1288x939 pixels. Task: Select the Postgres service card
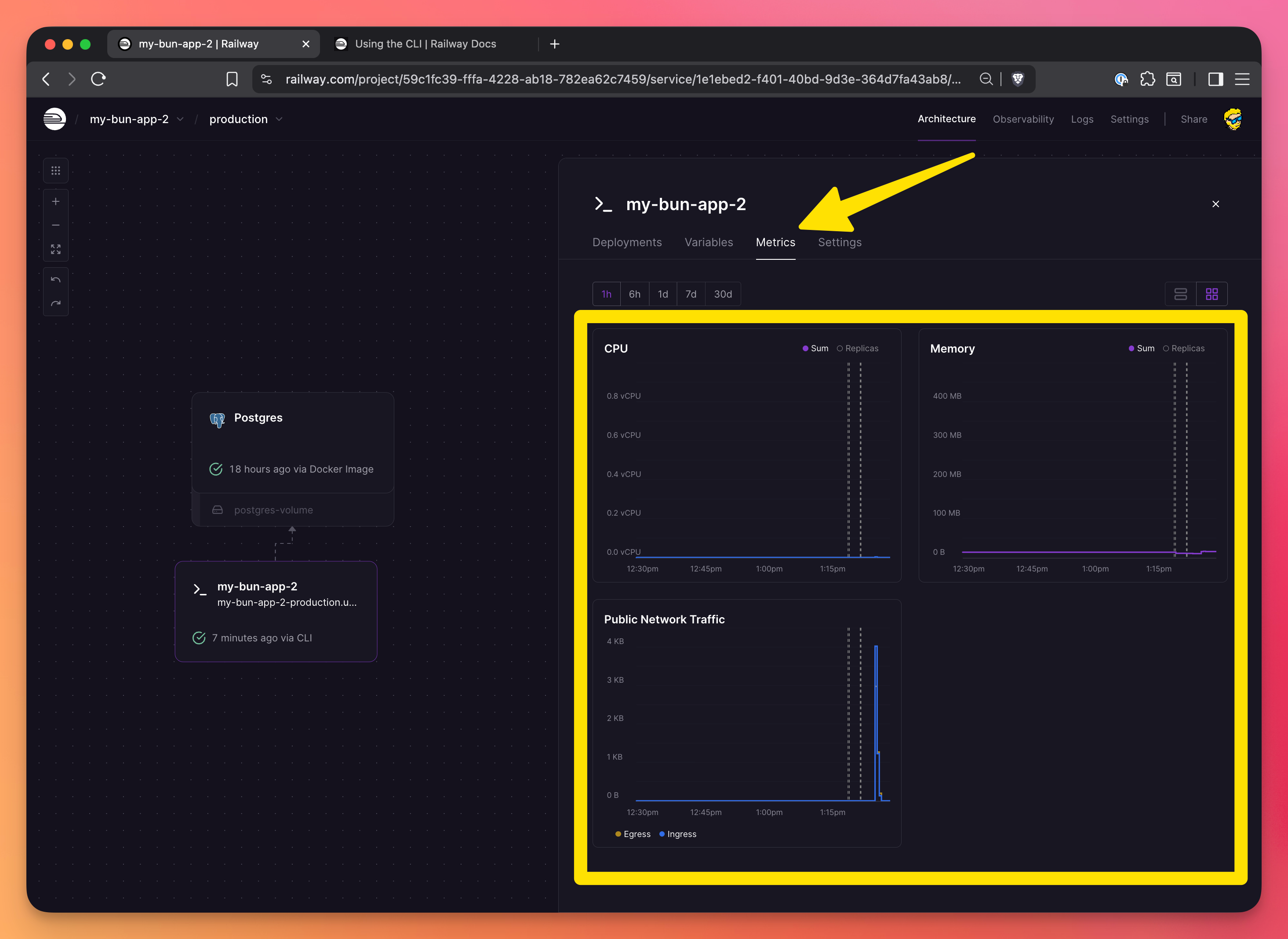292,442
